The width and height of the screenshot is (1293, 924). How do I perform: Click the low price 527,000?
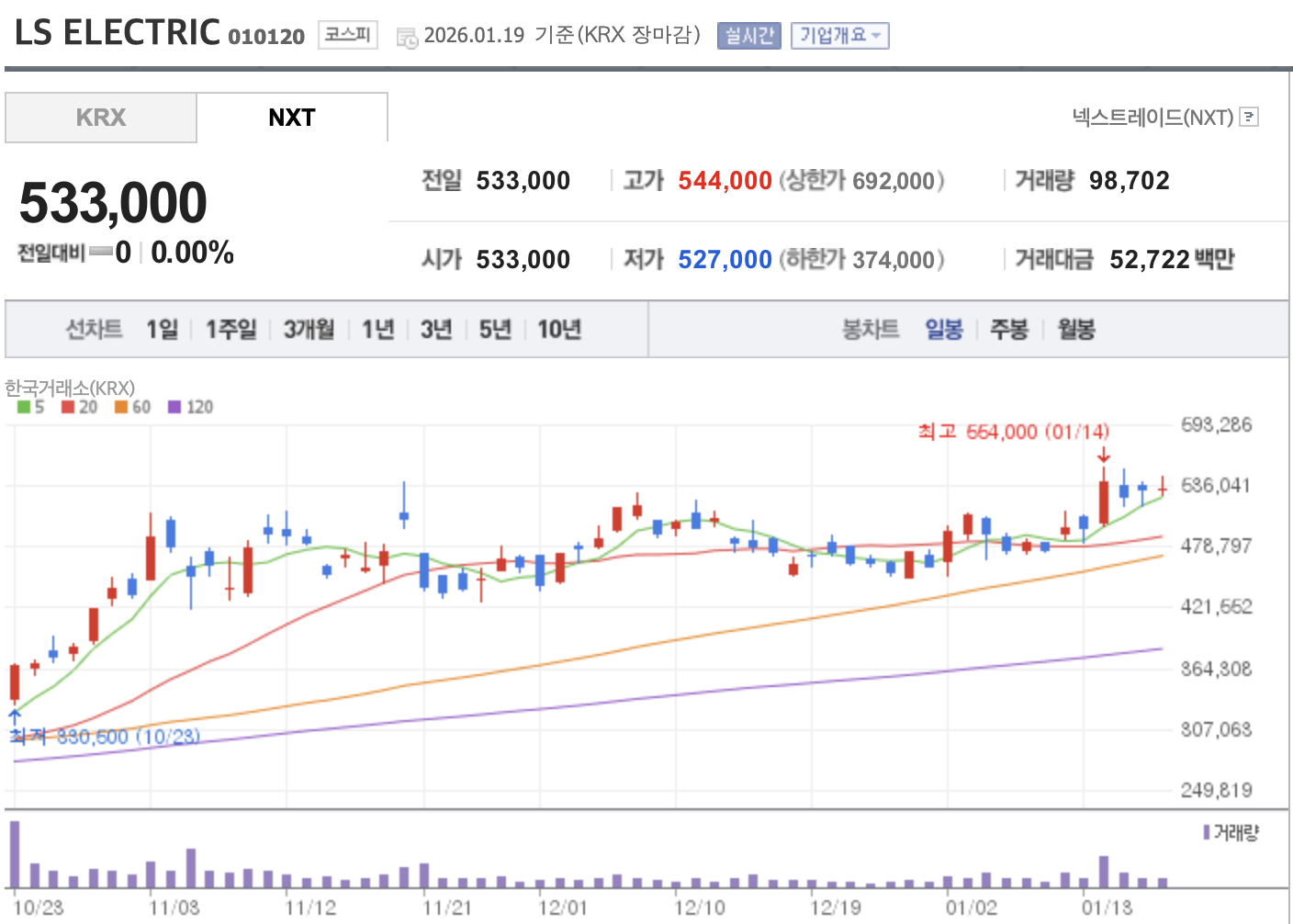click(725, 260)
